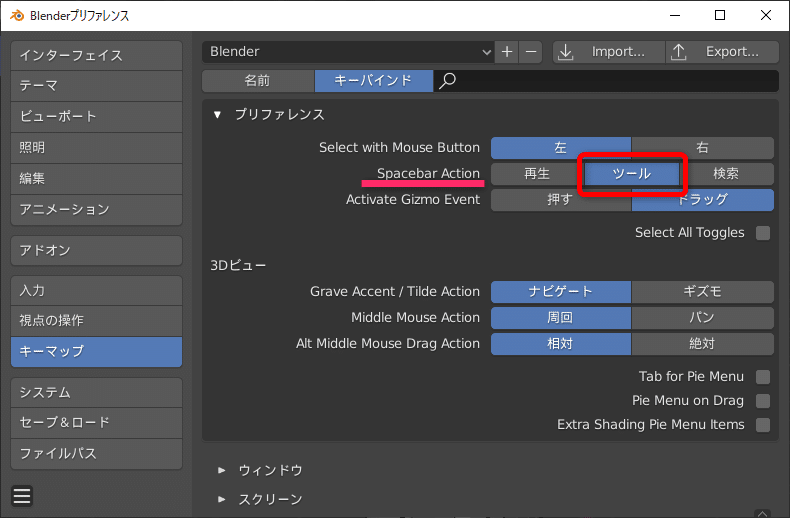790x518 pixels.
Task: Click the Blender logo icon in title bar
Action: click(17, 15)
